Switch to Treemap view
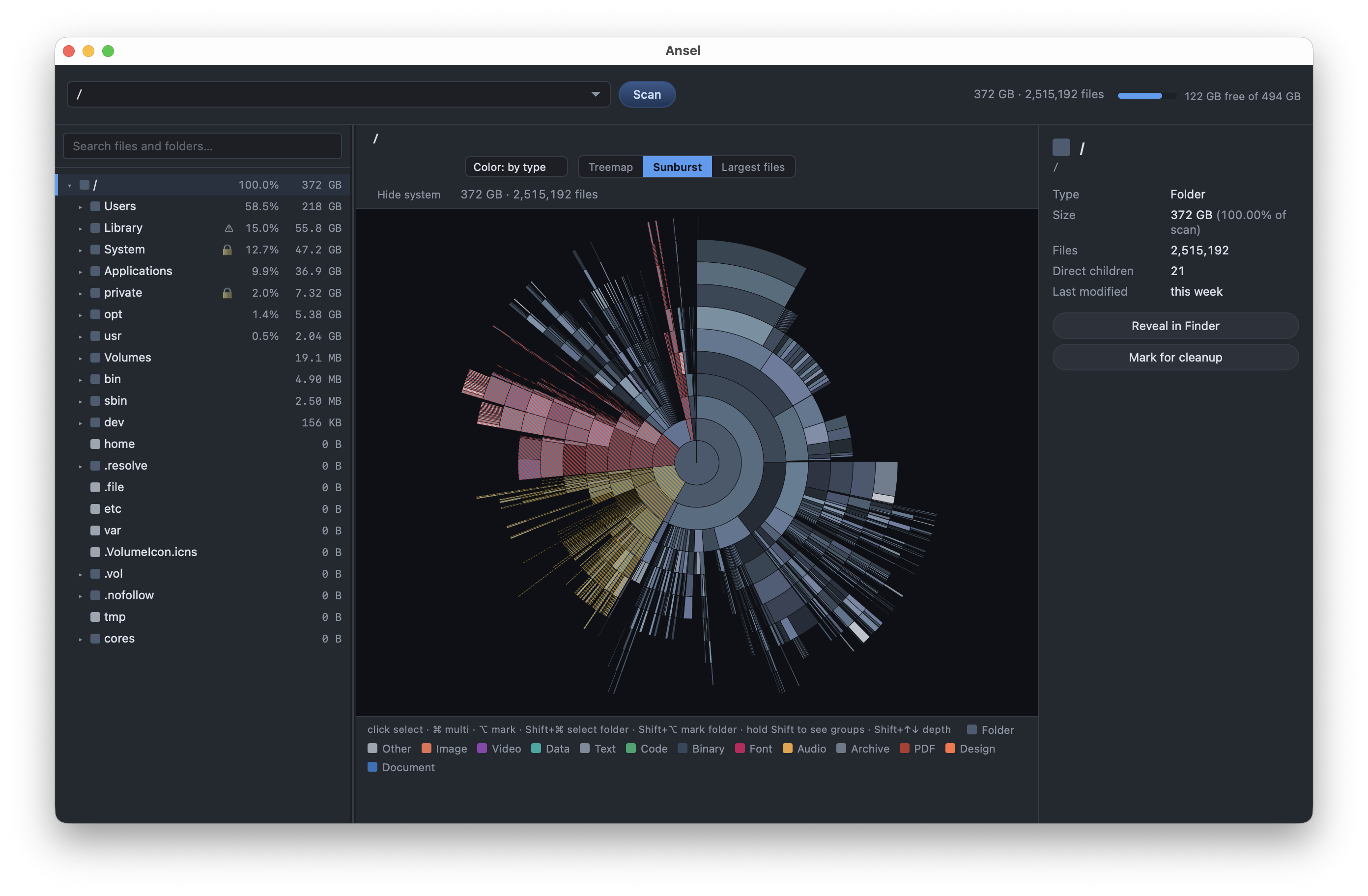This screenshot has width=1368, height=896. [x=610, y=167]
